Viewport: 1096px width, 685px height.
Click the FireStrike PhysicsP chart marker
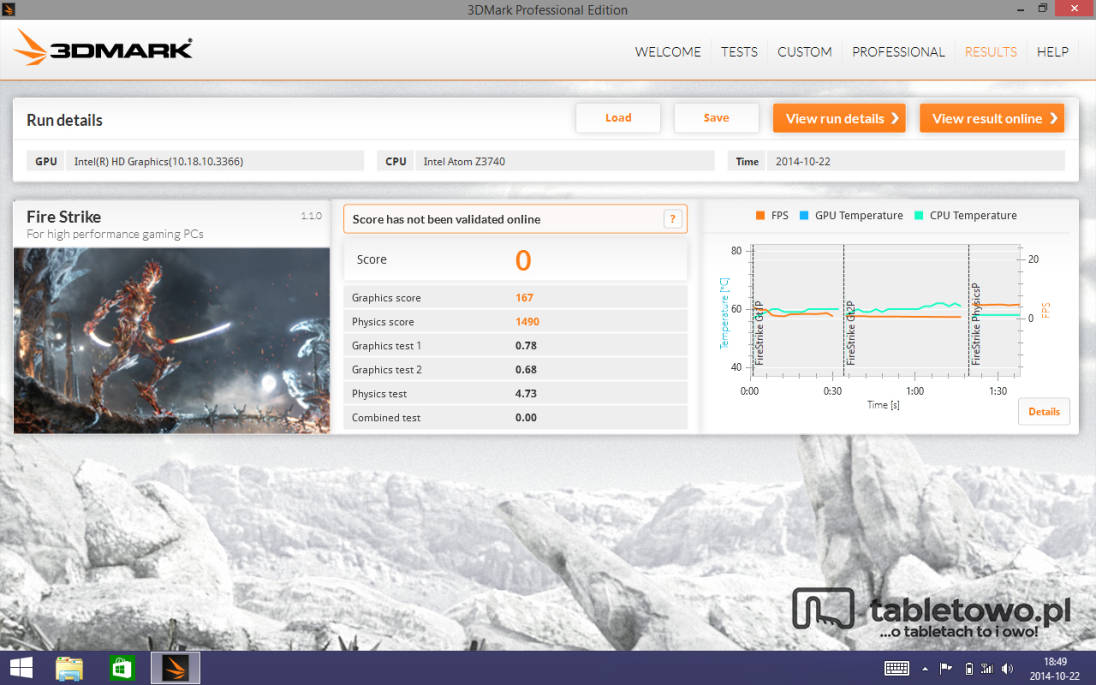pos(976,324)
